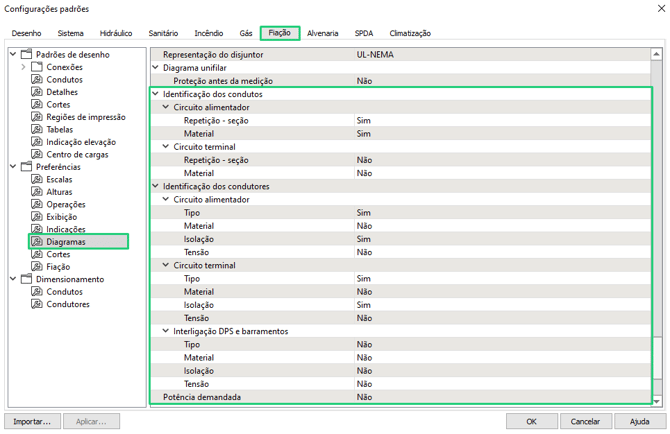The image size is (670, 434).
Task: Click the scrollbar down arrow
Action: coord(657,401)
